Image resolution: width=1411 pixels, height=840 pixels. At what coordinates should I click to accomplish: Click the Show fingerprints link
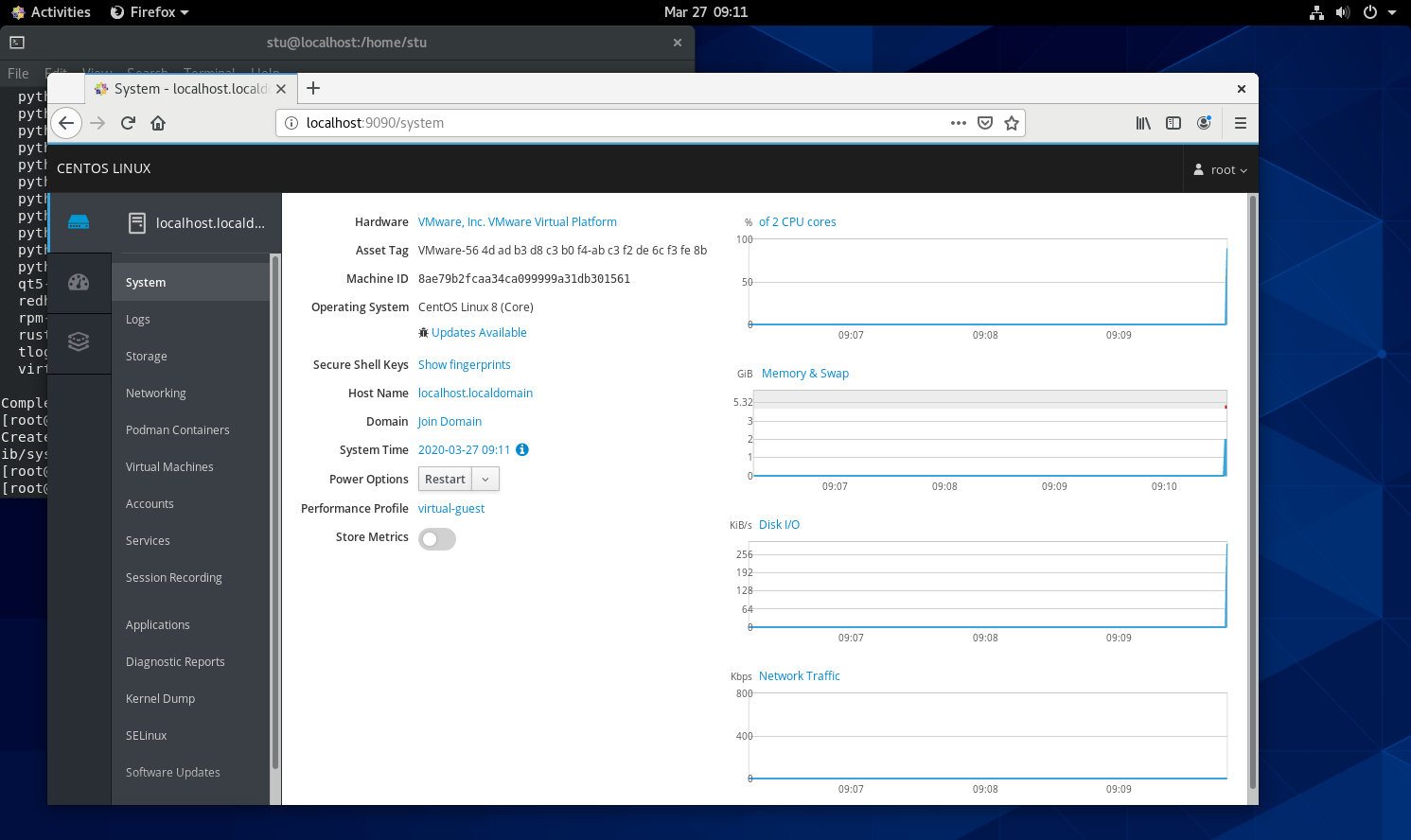pos(464,365)
